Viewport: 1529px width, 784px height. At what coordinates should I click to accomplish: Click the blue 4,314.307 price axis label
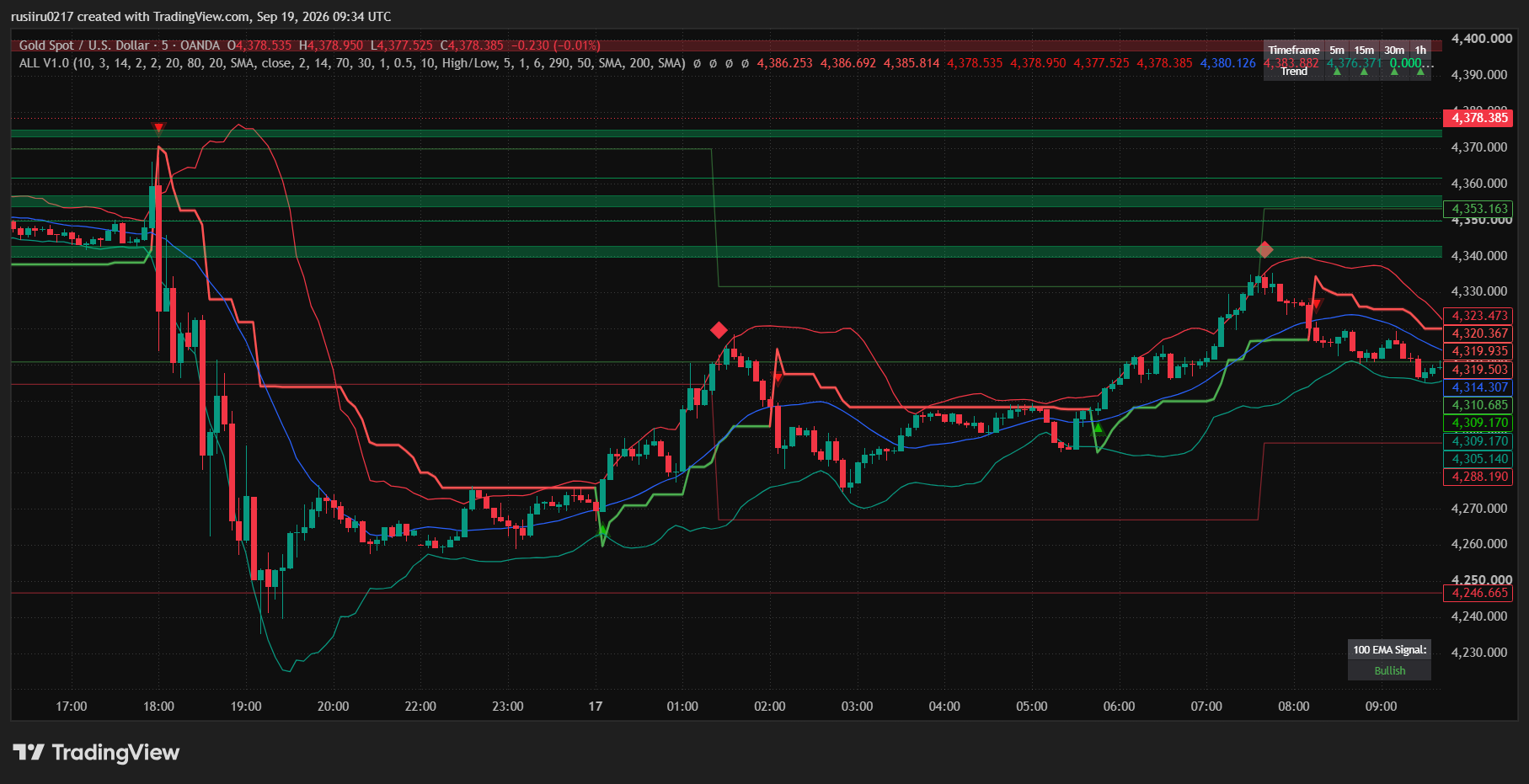[1478, 387]
